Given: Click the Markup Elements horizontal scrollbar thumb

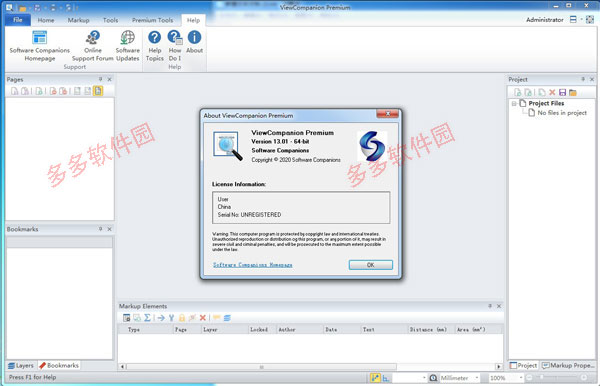Looking at the screenshot, I should 261,367.
